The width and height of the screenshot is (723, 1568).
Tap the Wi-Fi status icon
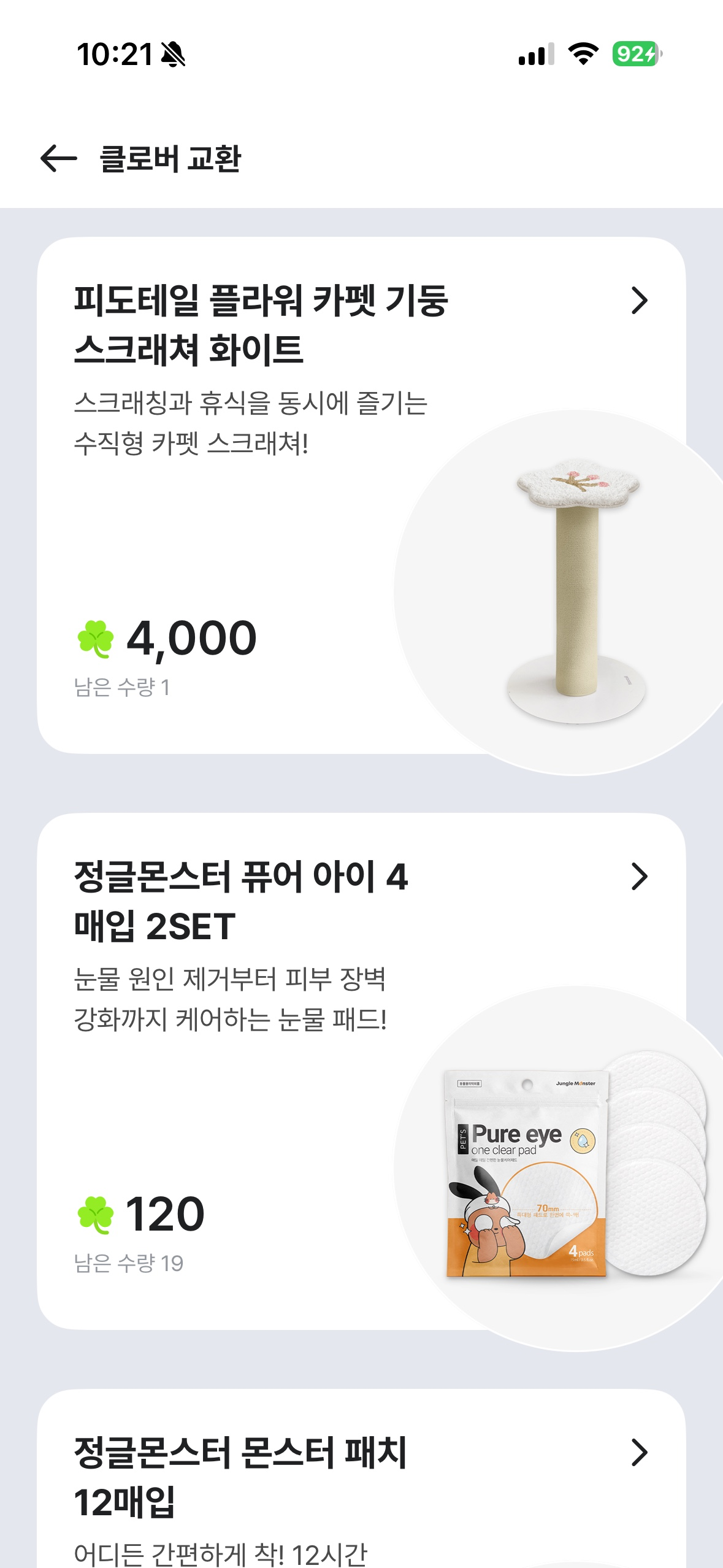pos(583,54)
